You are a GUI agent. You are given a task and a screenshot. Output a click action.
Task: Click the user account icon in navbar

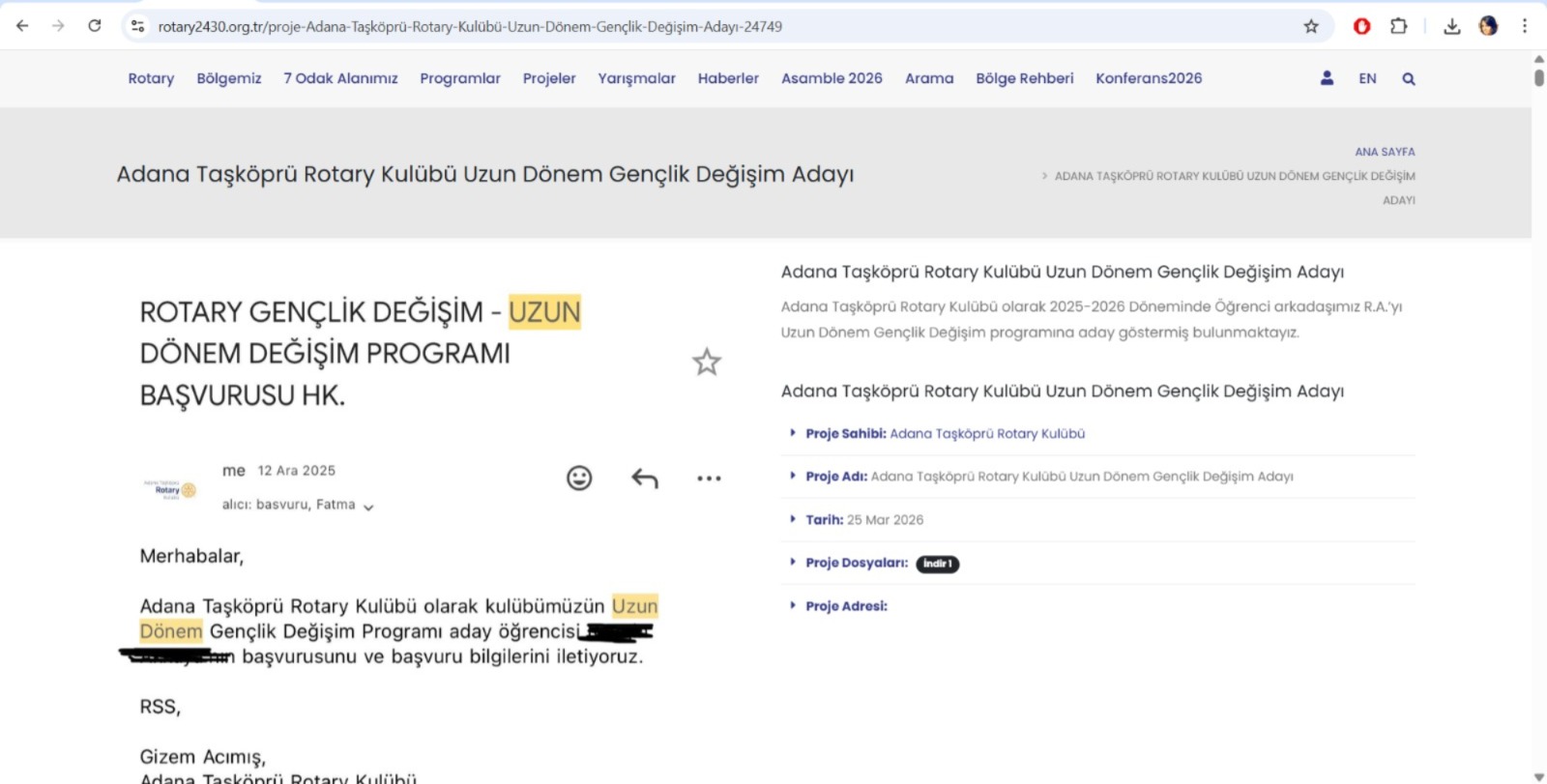pyautogui.click(x=1327, y=78)
